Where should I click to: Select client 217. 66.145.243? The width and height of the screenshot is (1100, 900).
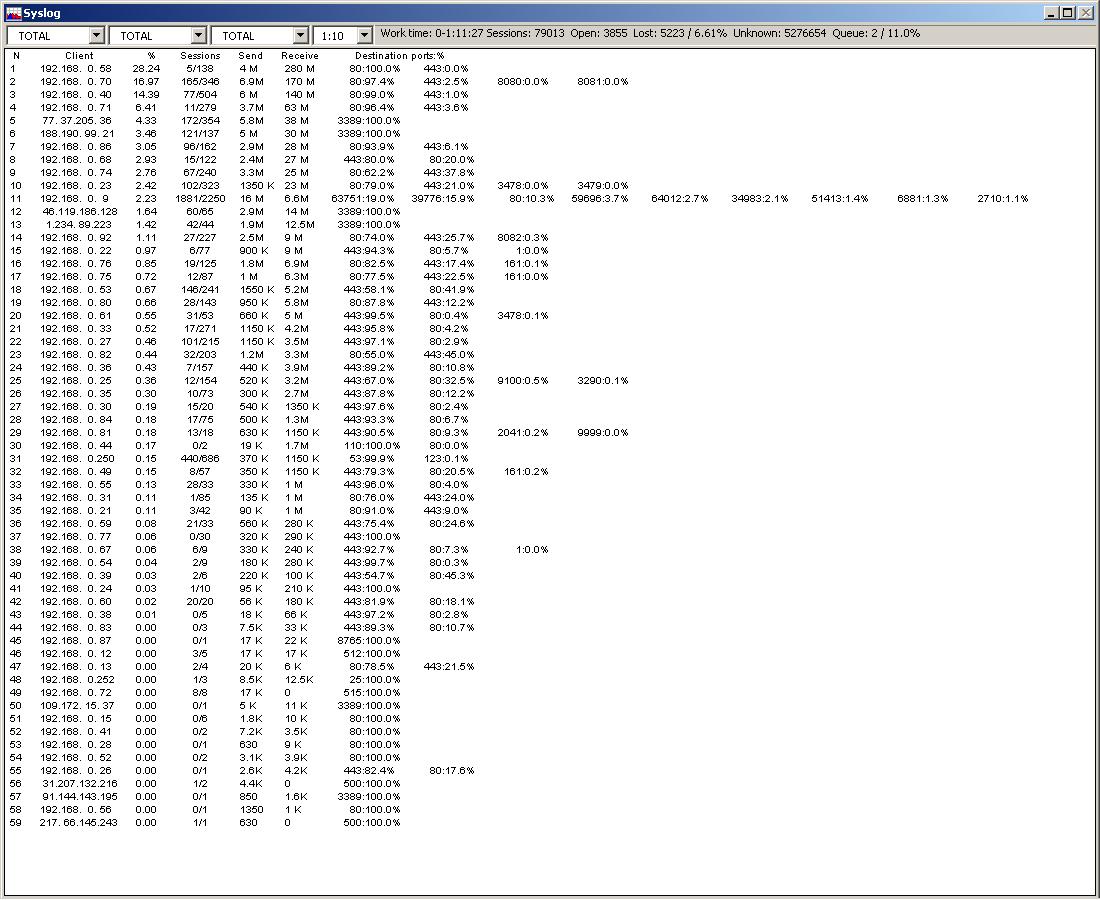tap(79, 822)
